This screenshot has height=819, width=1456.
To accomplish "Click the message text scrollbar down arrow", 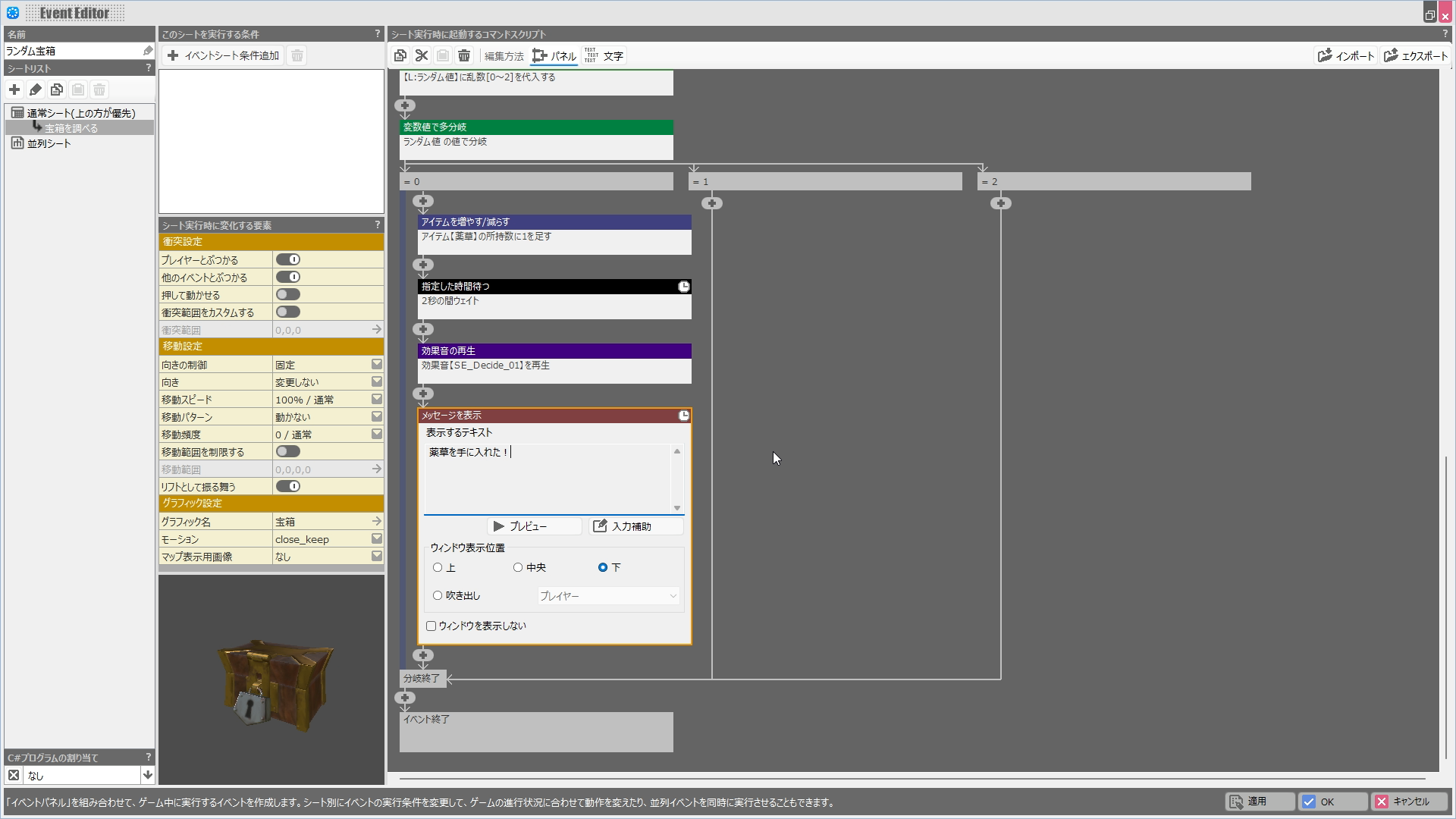I will pos(677,508).
